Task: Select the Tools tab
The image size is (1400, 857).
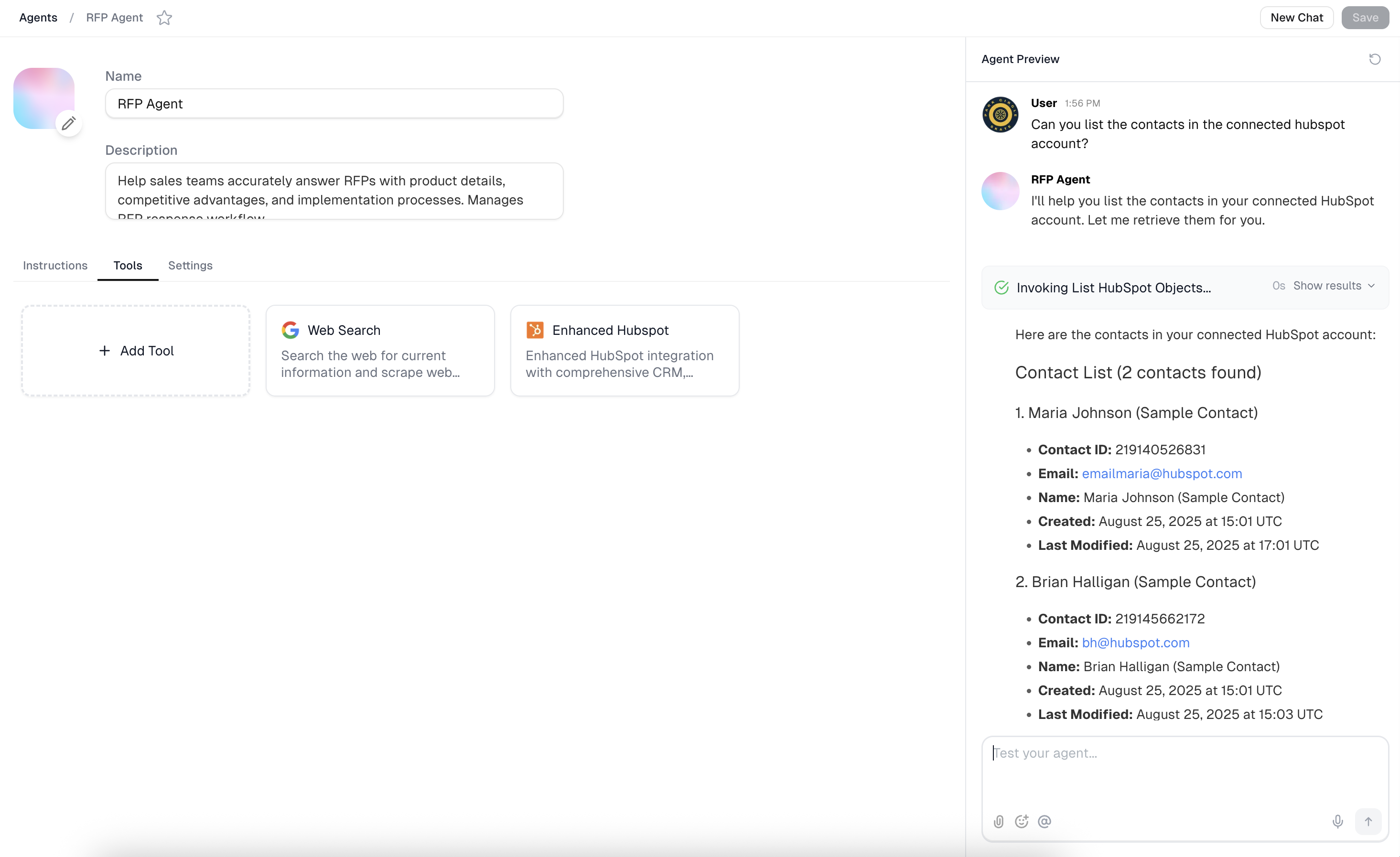Action: tap(128, 265)
